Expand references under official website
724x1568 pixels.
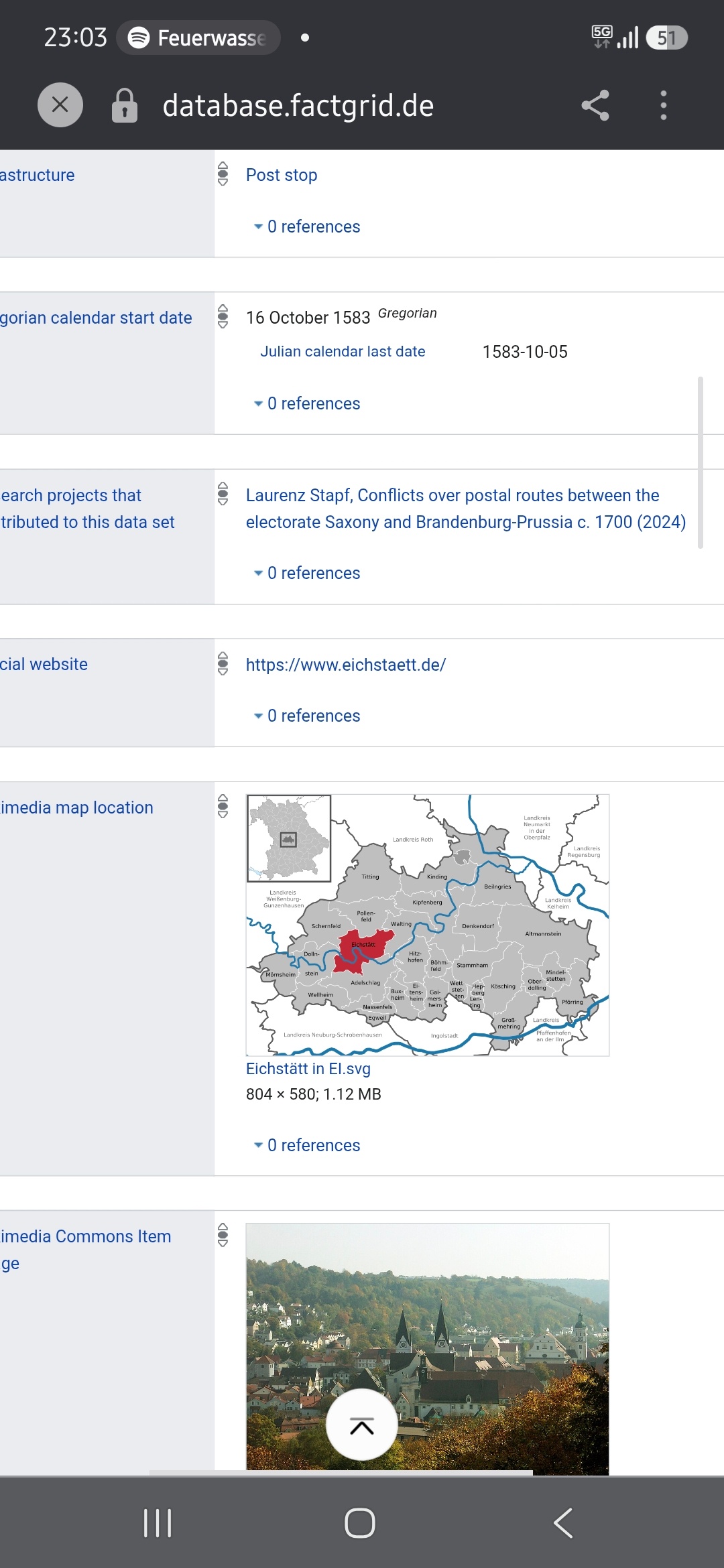pos(307,716)
